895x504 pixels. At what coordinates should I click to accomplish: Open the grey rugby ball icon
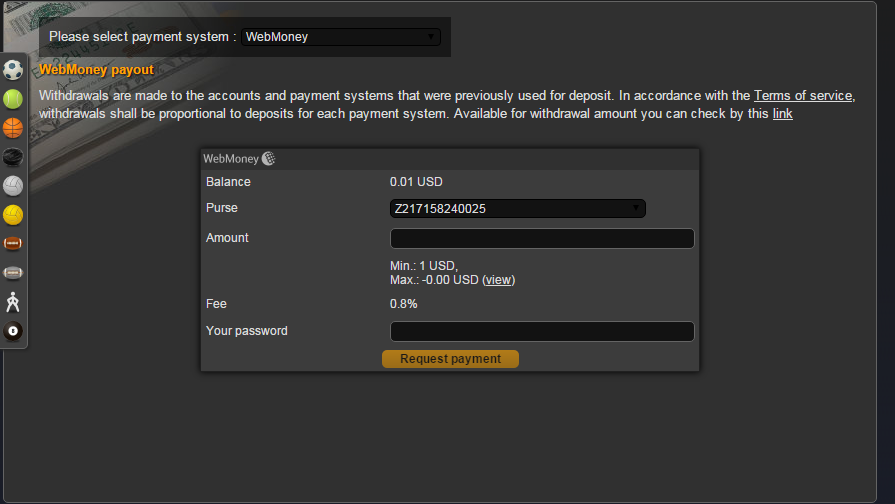click(x=13, y=272)
